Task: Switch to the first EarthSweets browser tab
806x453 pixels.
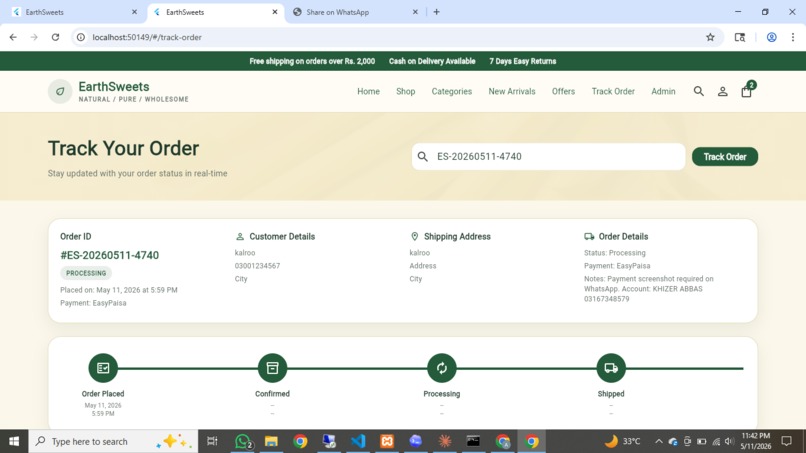Action: click(x=75, y=12)
